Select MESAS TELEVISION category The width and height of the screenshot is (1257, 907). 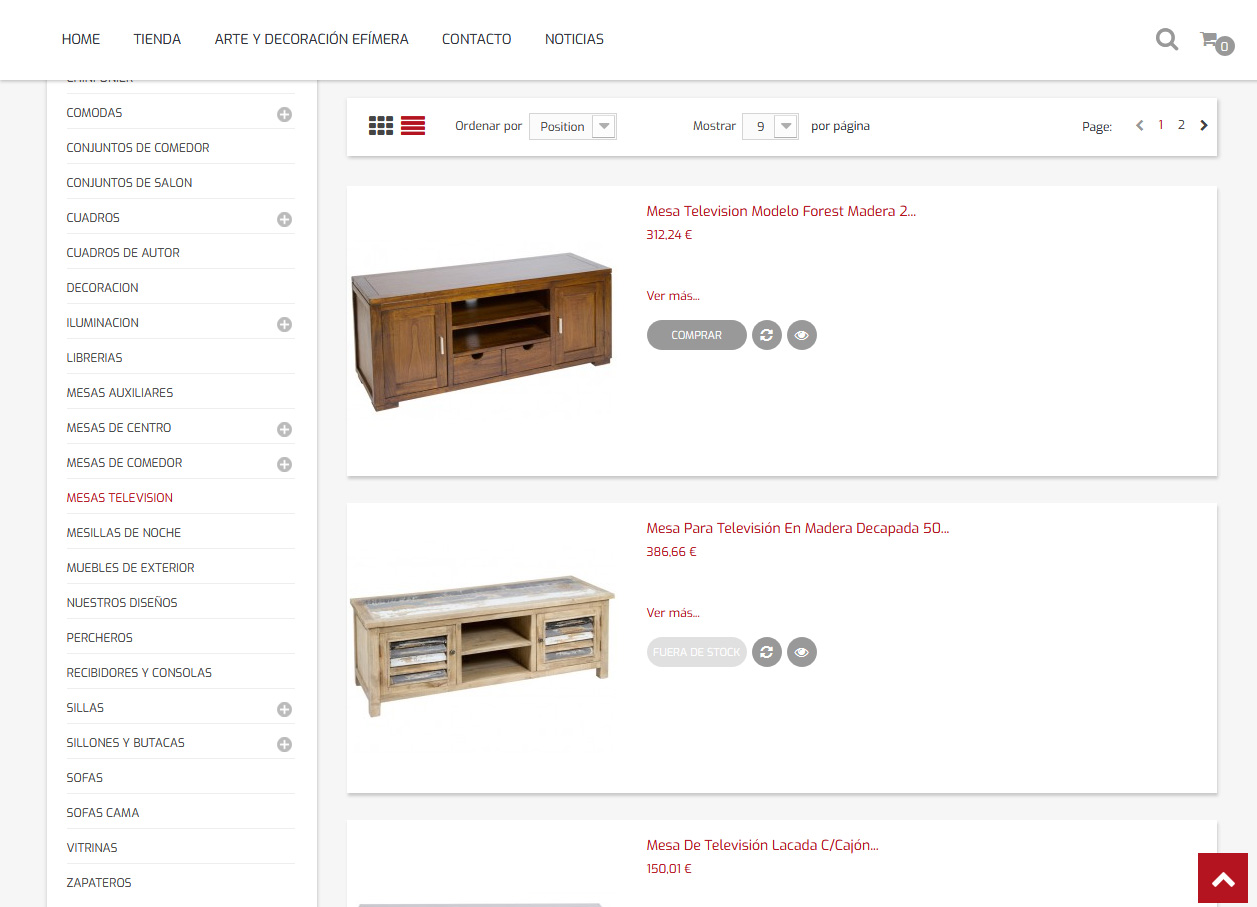click(120, 498)
